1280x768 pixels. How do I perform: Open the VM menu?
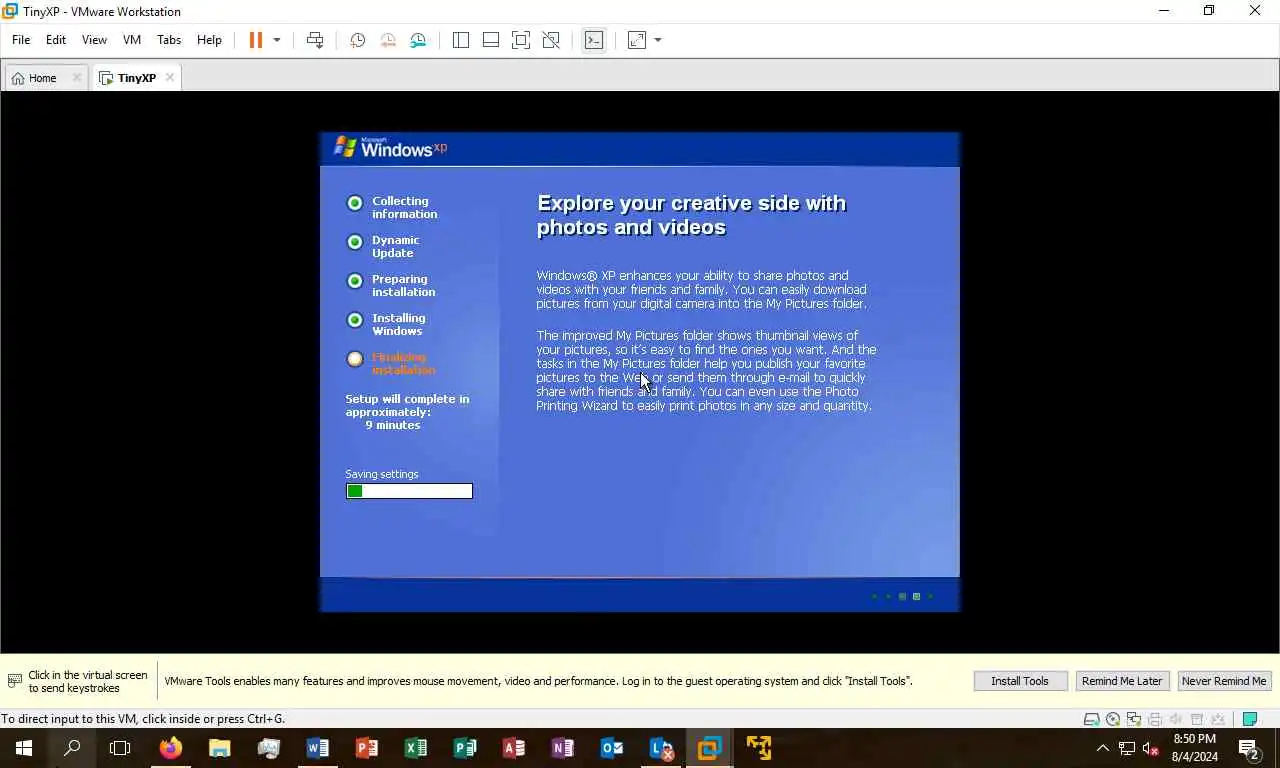pyautogui.click(x=132, y=40)
